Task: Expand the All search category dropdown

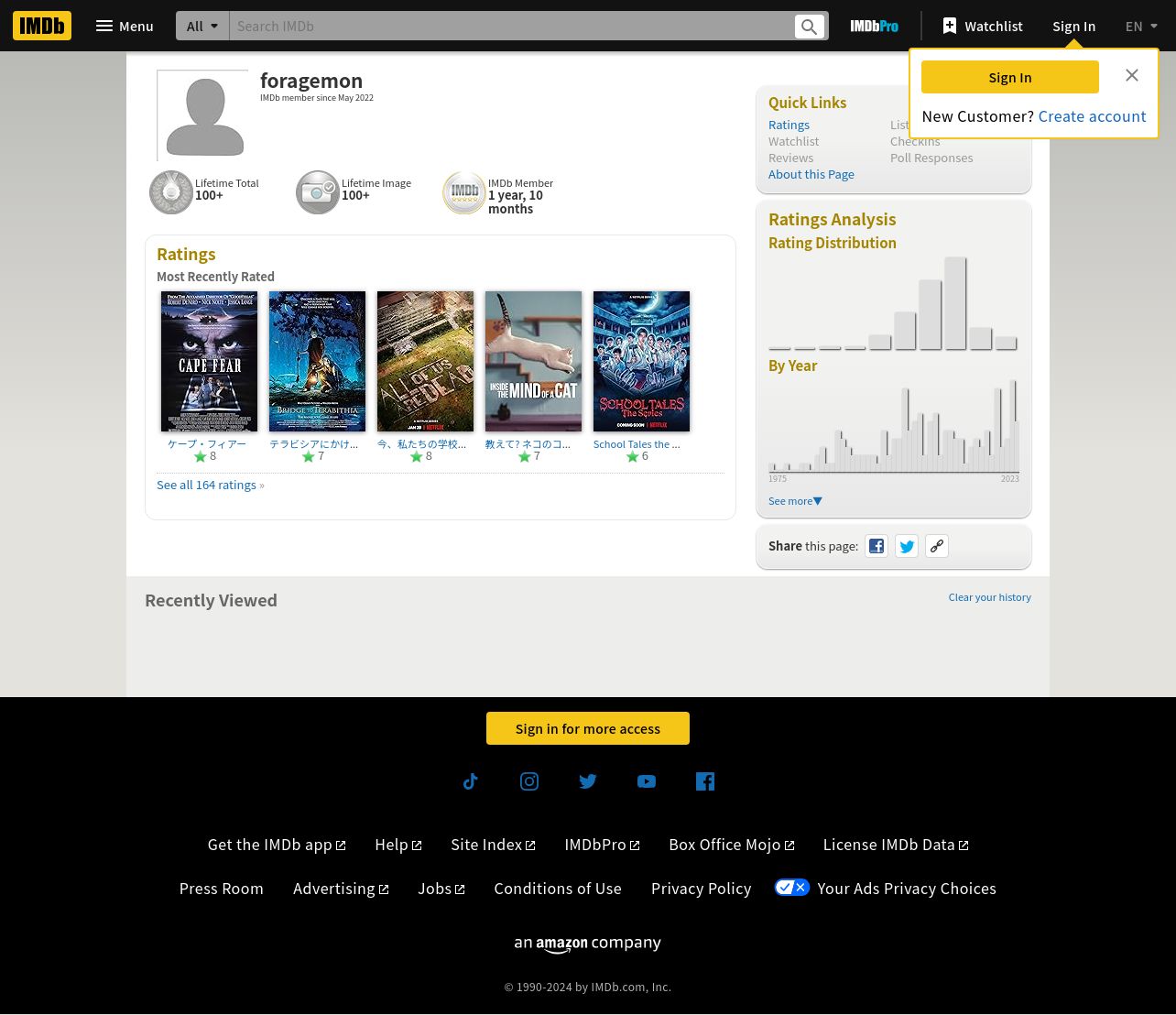Action: [x=202, y=26]
